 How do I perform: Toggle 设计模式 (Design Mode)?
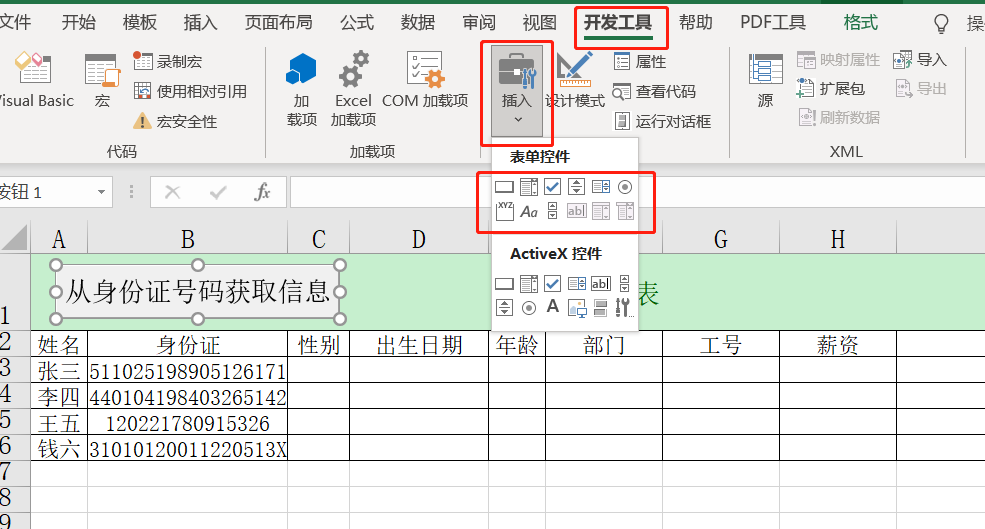(575, 80)
